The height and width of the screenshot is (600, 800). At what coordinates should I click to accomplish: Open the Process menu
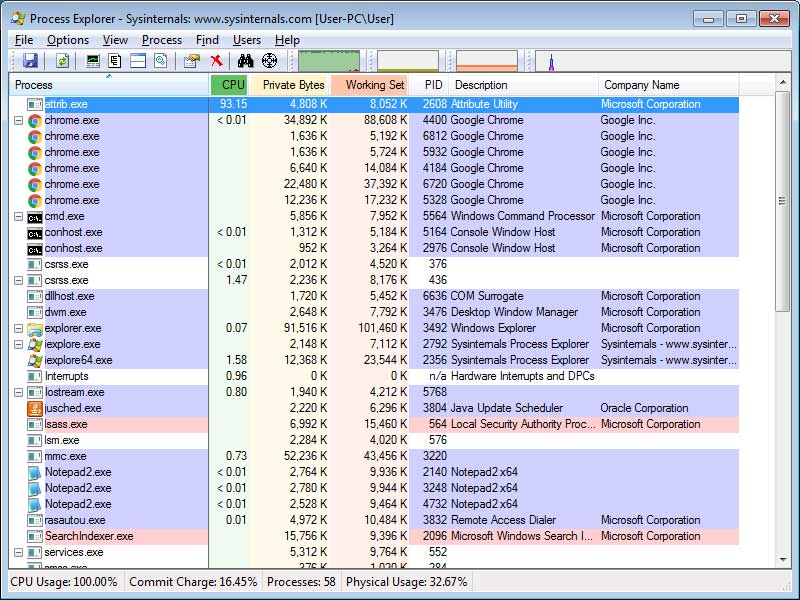point(162,40)
